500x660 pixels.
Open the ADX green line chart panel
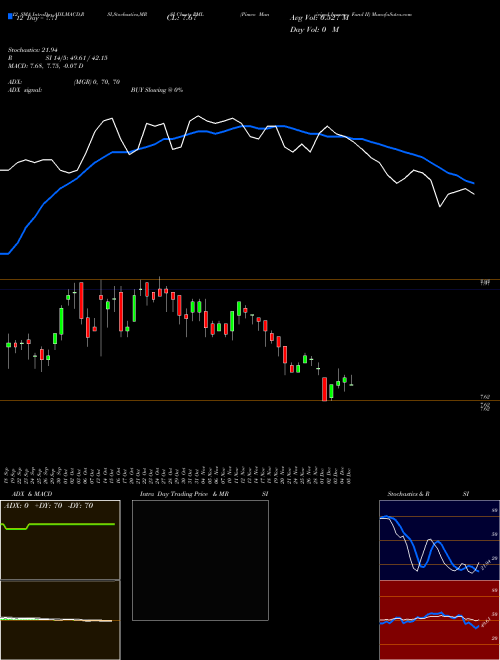click(60, 540)
